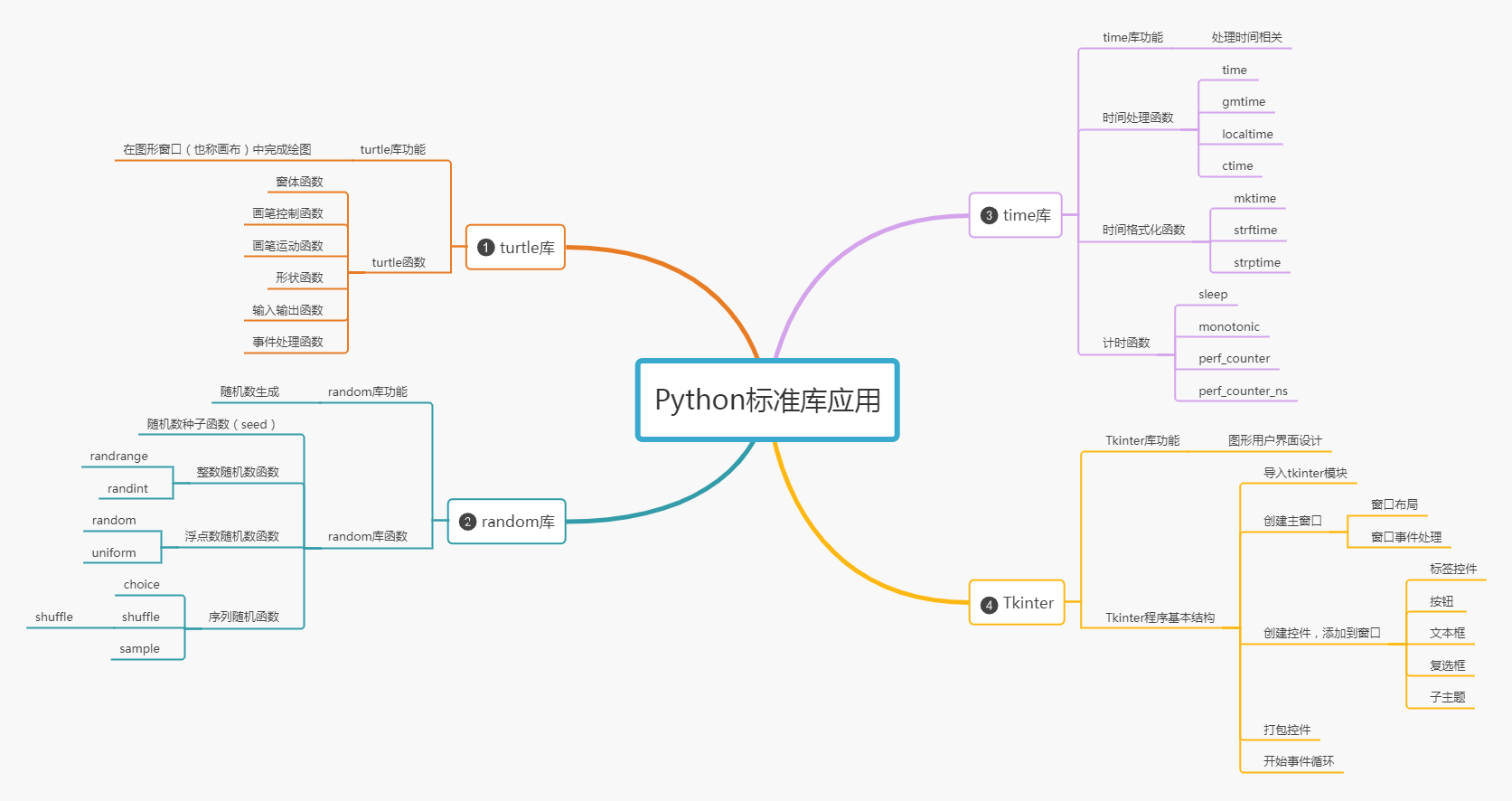Screen dimensions: 1512x801
Task: Click the 导入tkinter模块 topic
Action: click(x=1305, y=473)
